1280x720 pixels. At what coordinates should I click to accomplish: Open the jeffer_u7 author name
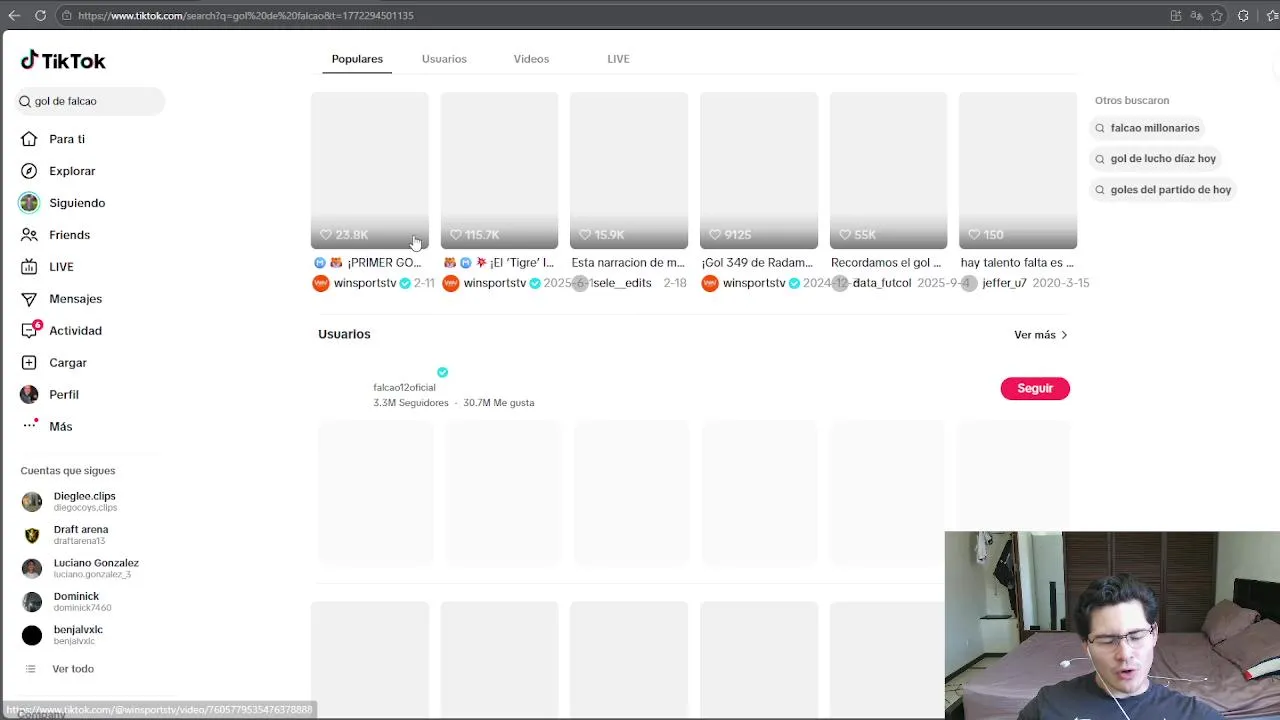click(1004, 283)
